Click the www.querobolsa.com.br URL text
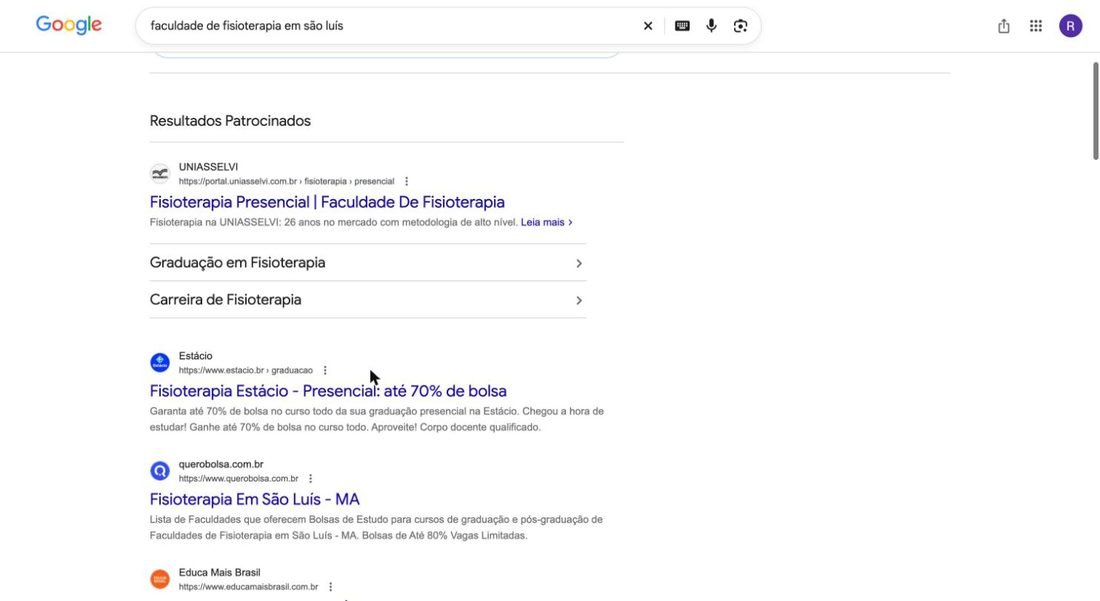This screenshot has width=1100, height=601. [239, 478]
